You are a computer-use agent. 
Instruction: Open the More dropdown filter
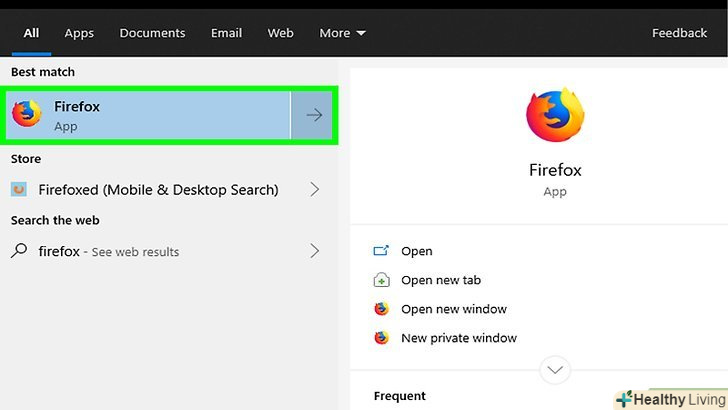pyautogui.click(x=342, y=33)
